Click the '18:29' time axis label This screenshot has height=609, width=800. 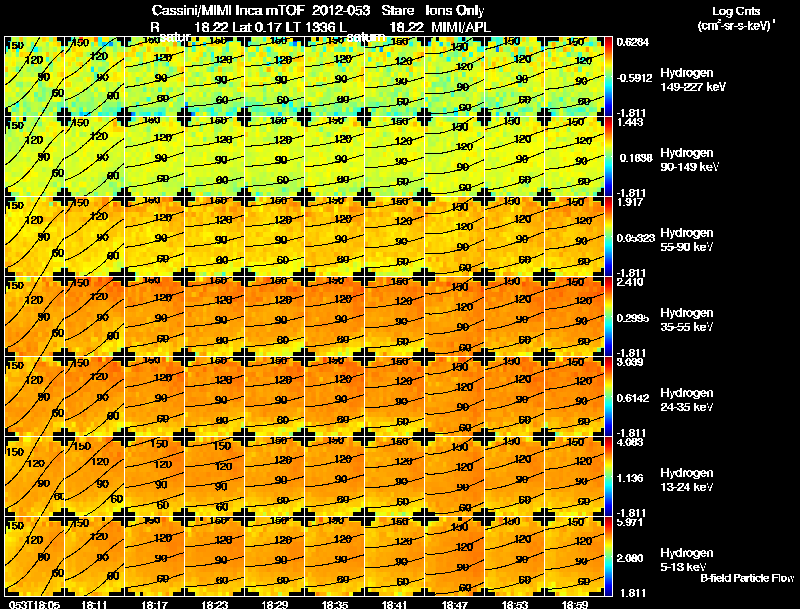pyautogui.click(x=274, y=604)
